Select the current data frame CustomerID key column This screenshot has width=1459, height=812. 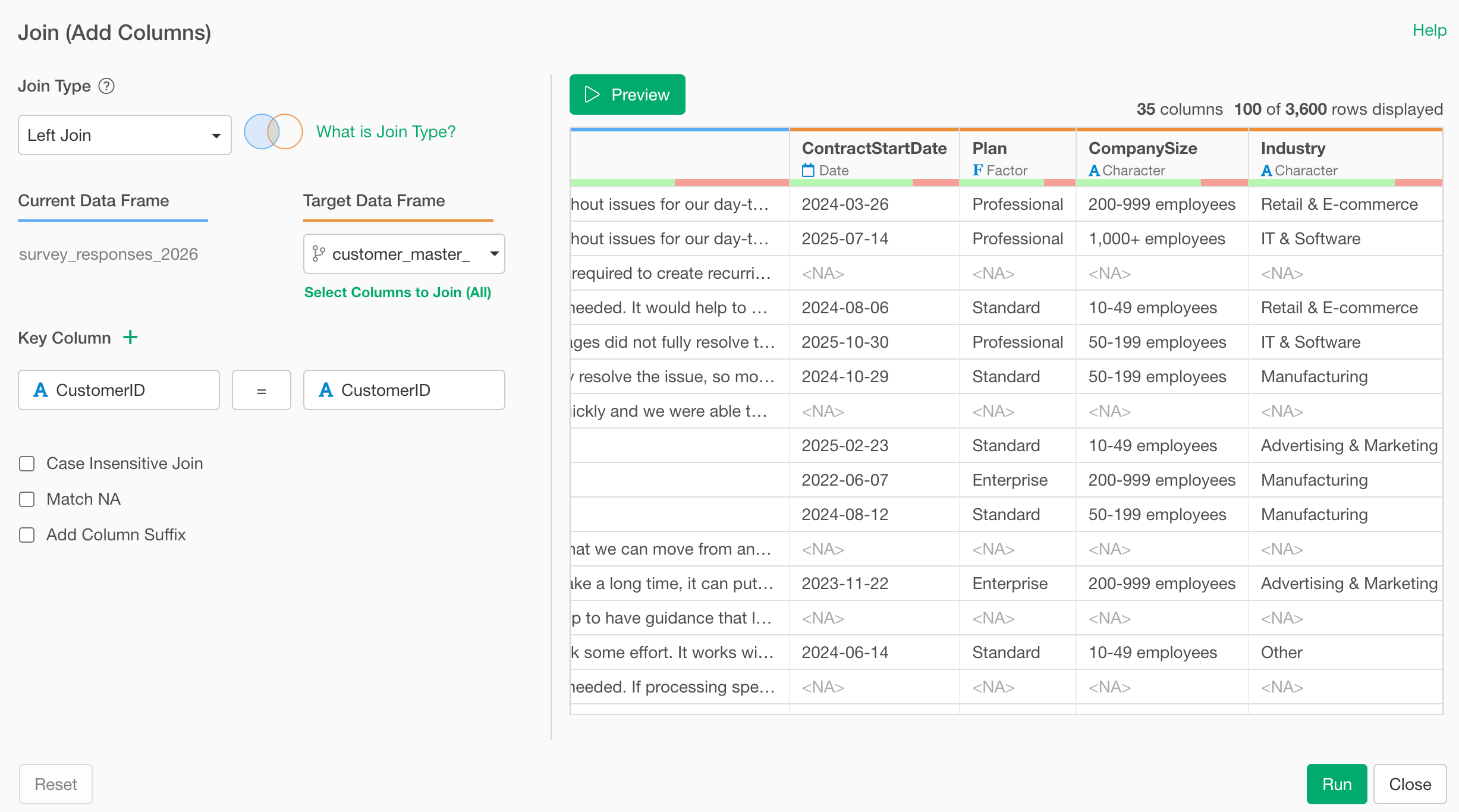(119, 390)
